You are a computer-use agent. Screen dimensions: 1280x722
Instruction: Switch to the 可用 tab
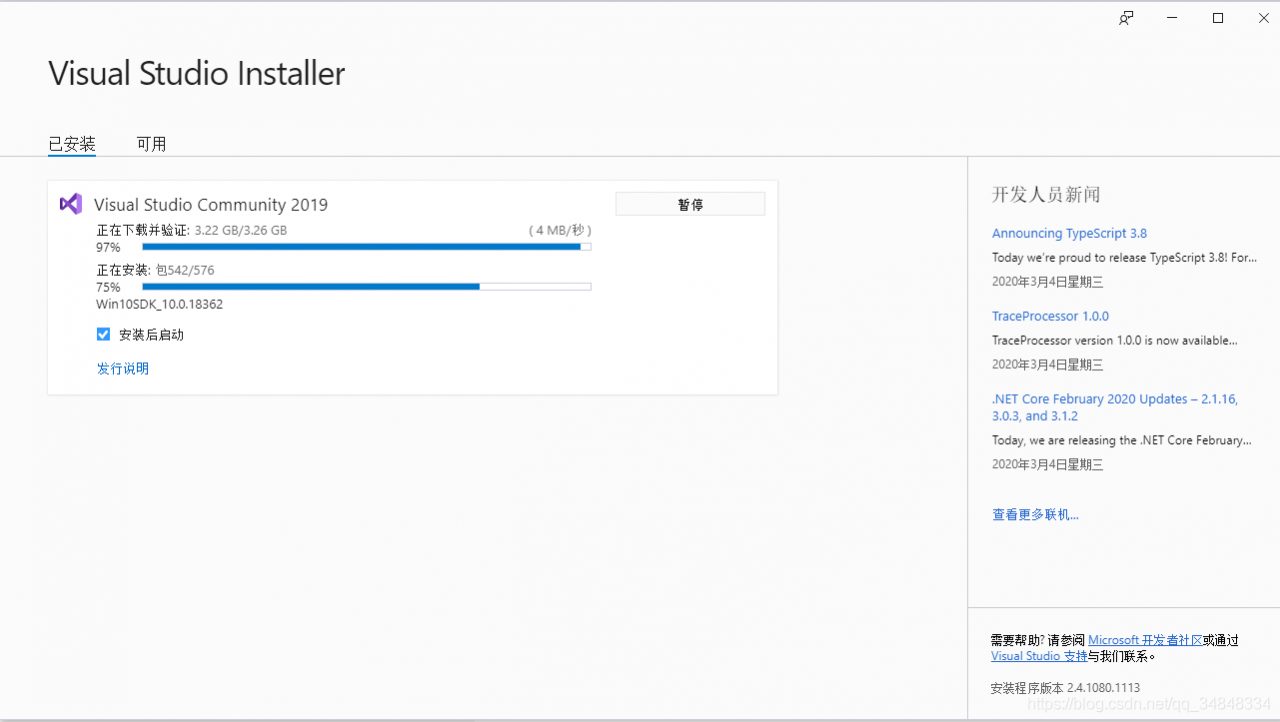point(151,144)
